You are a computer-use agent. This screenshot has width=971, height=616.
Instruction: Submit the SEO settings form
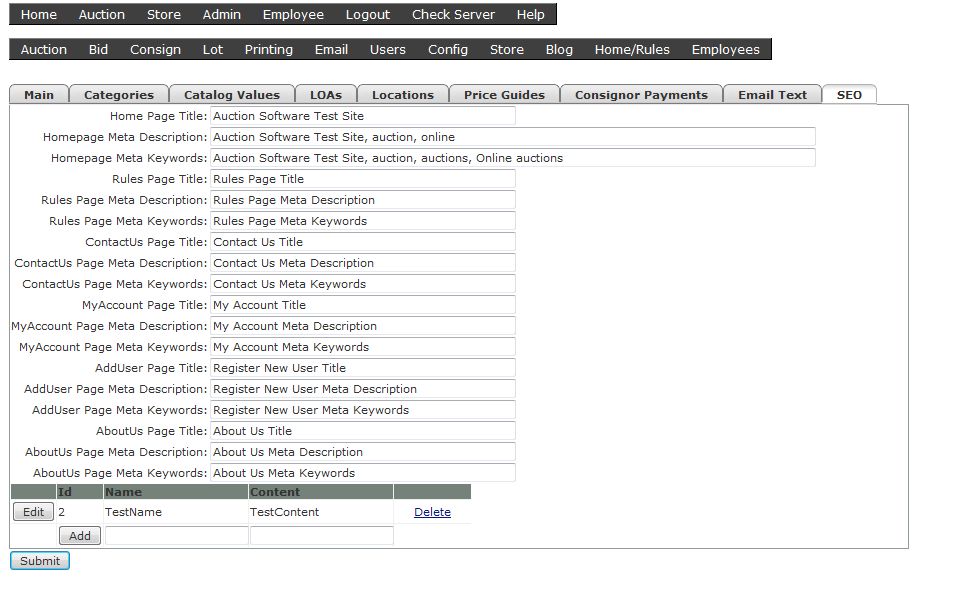coord(40,561)
